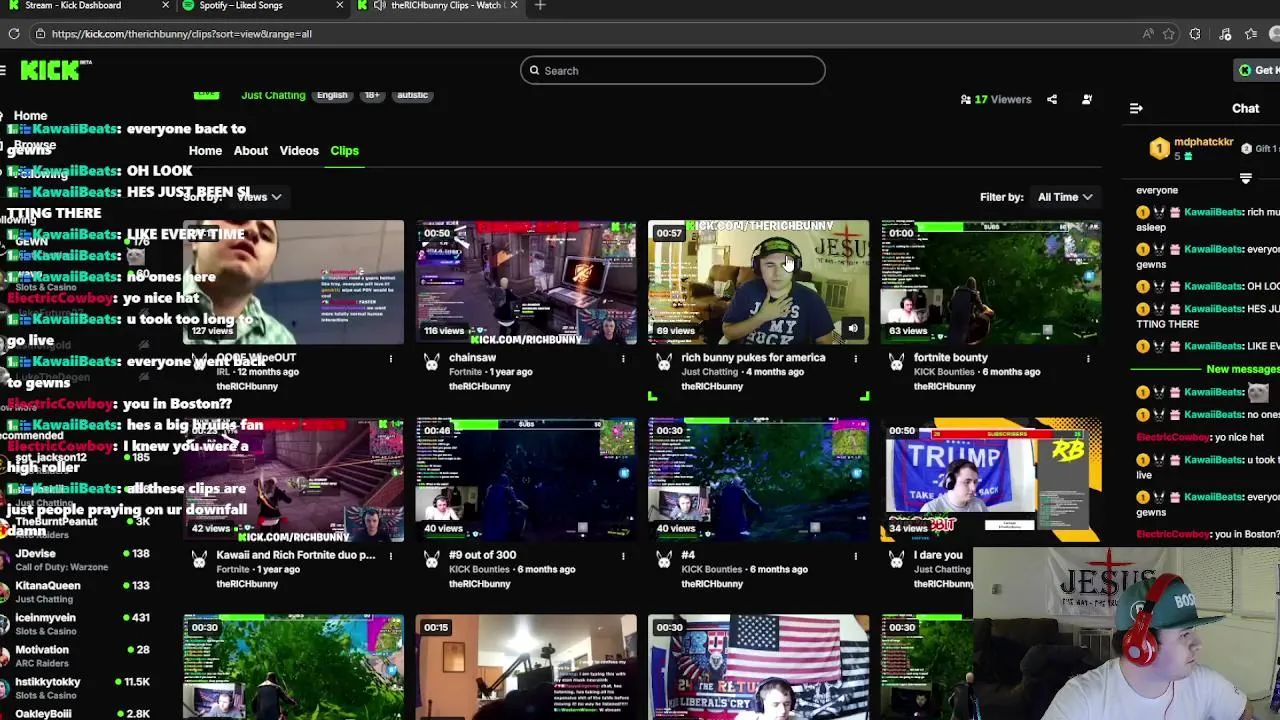Open the browser extensions puzzle icon

(x=1195, y=34)
